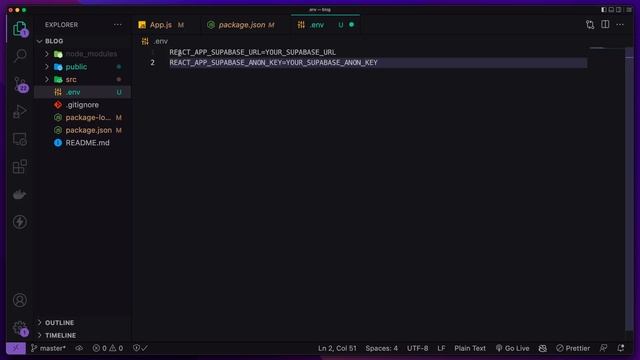
Task: Open Plain Text language mode selector
Action: pyautogui.click(x=470, y=348)
